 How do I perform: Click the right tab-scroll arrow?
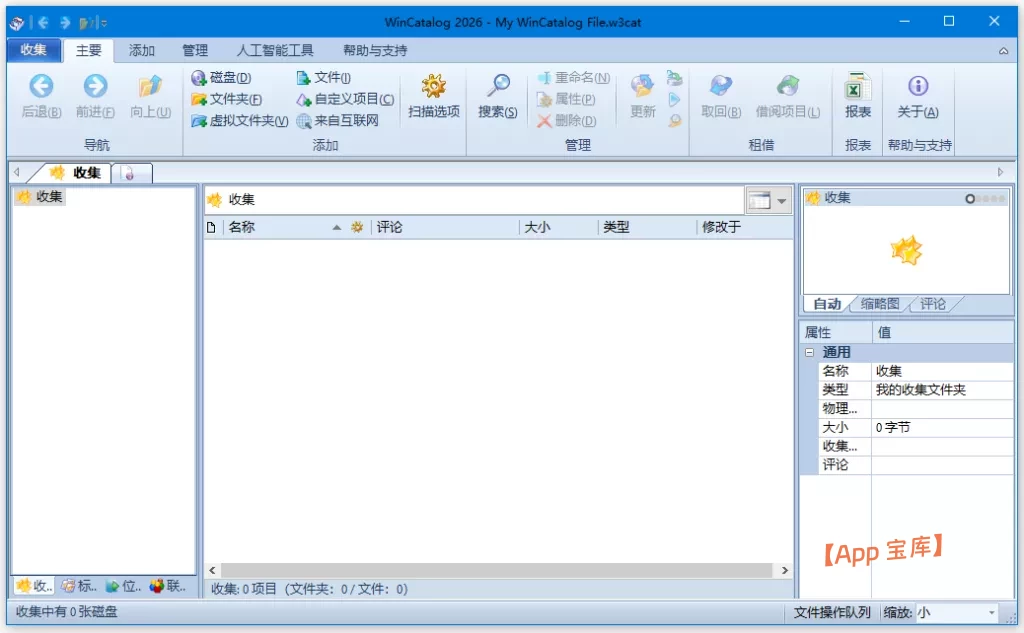1000,172
